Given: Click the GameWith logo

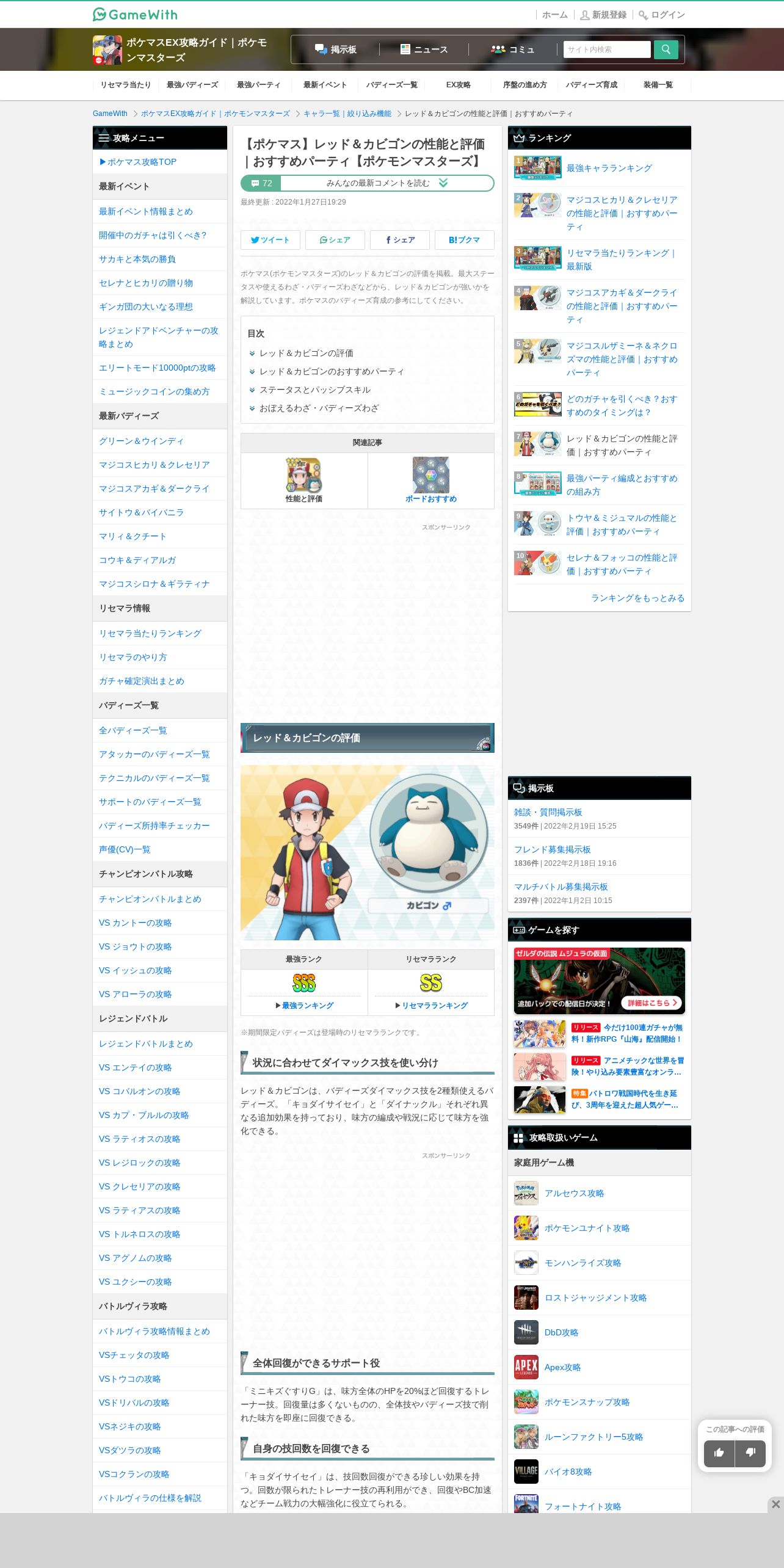Looking at the screenshot, I should point(135,14).
